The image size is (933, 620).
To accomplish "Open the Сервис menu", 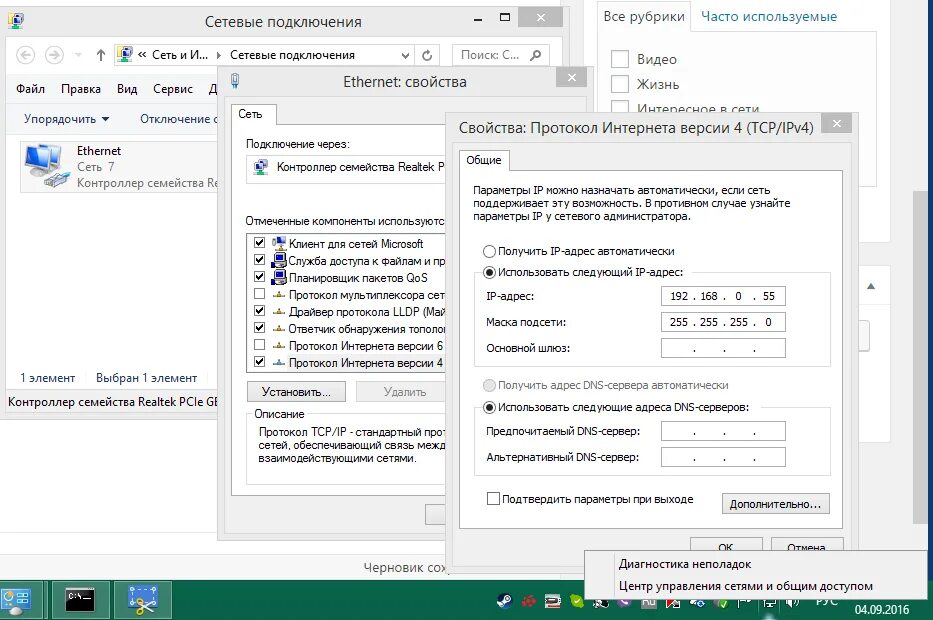I will tap(173, 89).
